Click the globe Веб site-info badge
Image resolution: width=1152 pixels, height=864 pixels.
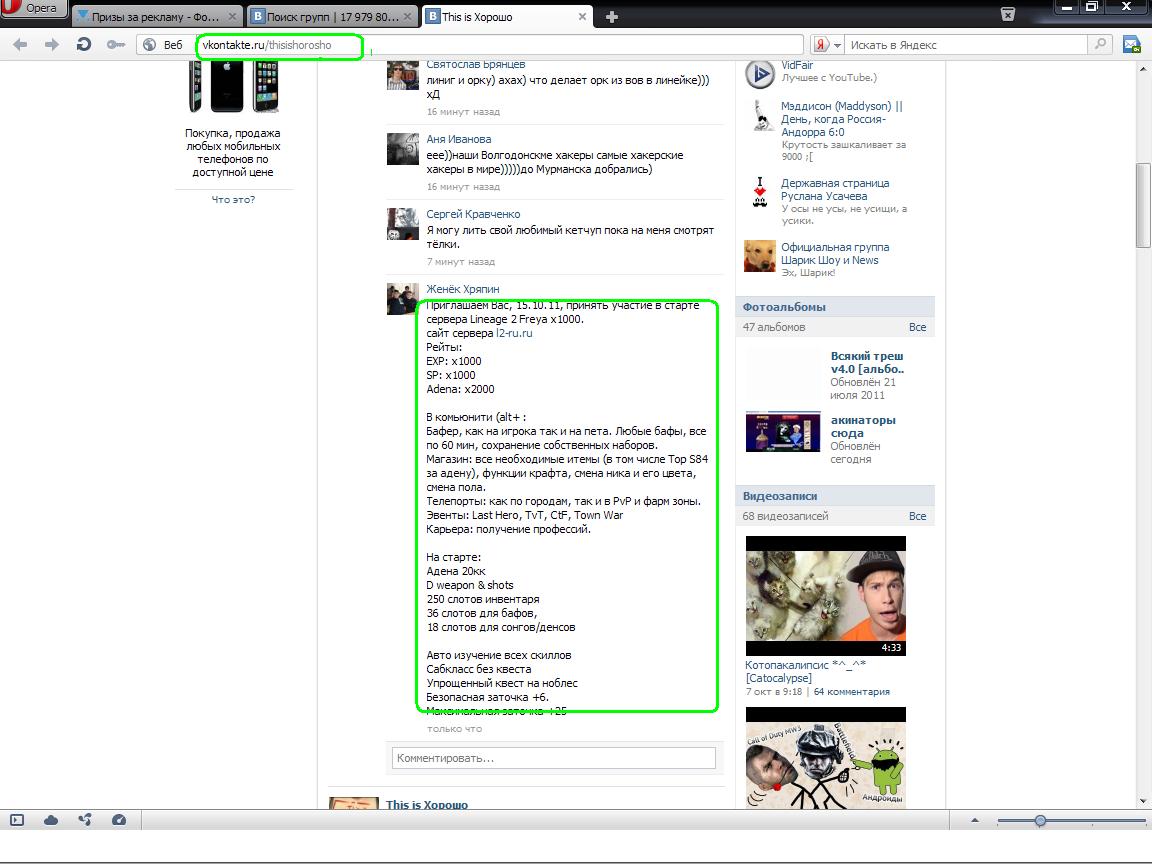click(x=162, y=45)
